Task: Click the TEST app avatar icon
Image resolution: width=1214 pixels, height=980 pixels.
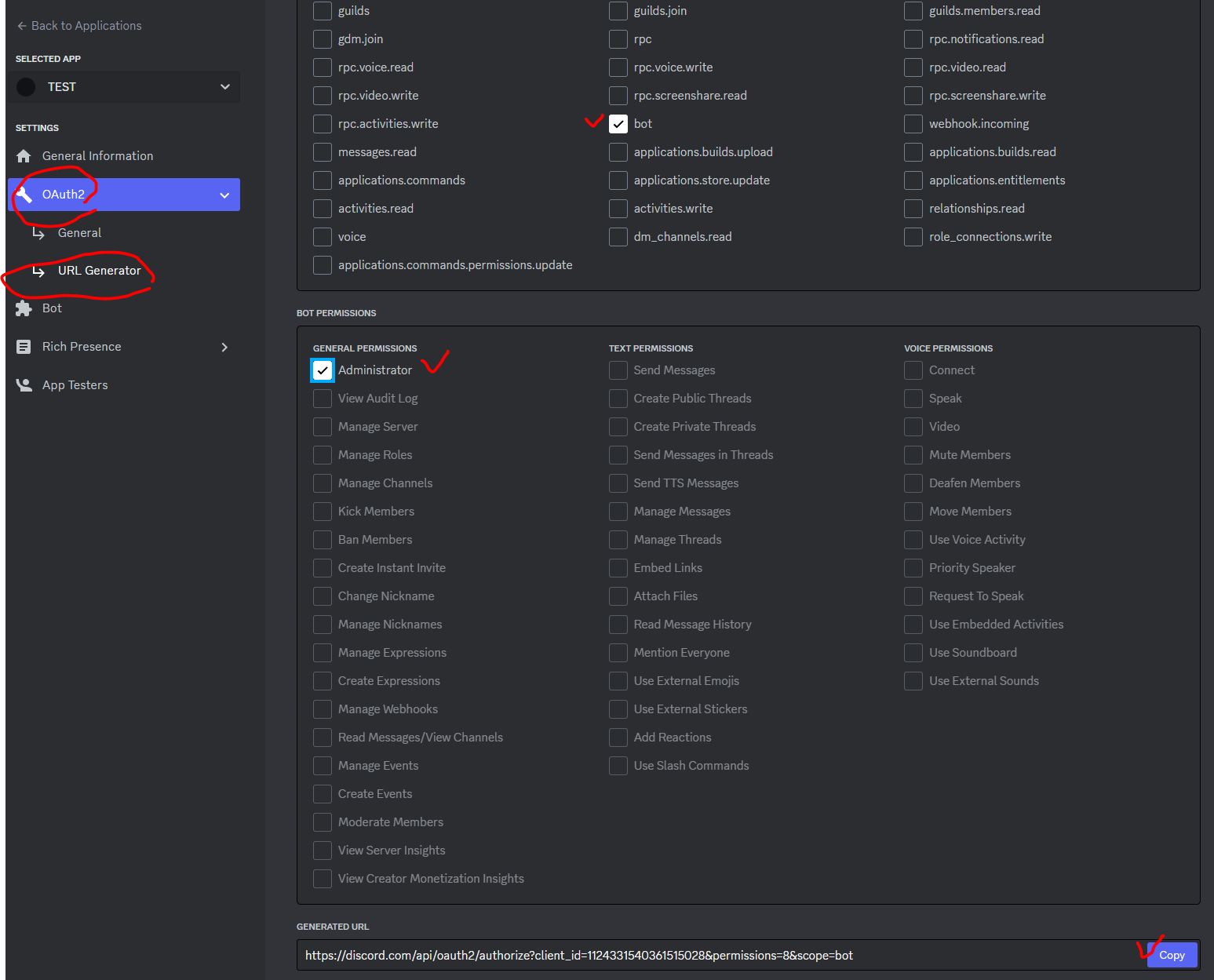Action: pos(26,87)
